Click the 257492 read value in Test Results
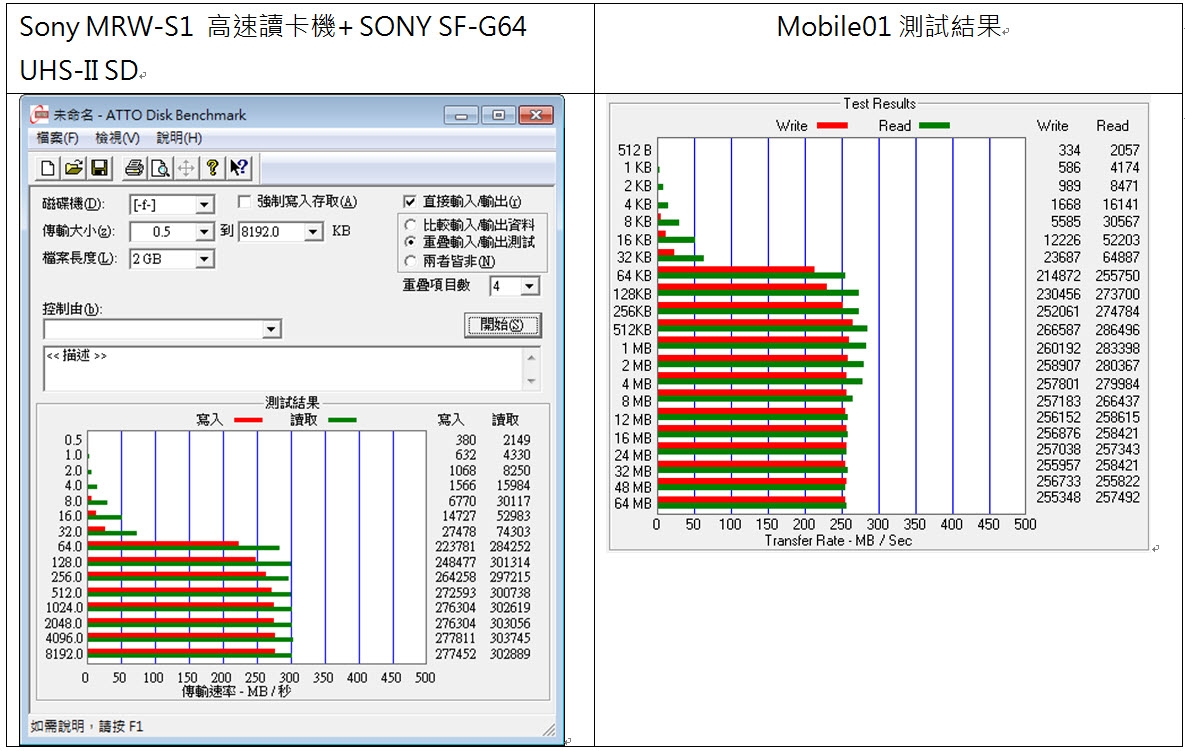This screenshot has height=751, width=1185. coord(1118,498)
